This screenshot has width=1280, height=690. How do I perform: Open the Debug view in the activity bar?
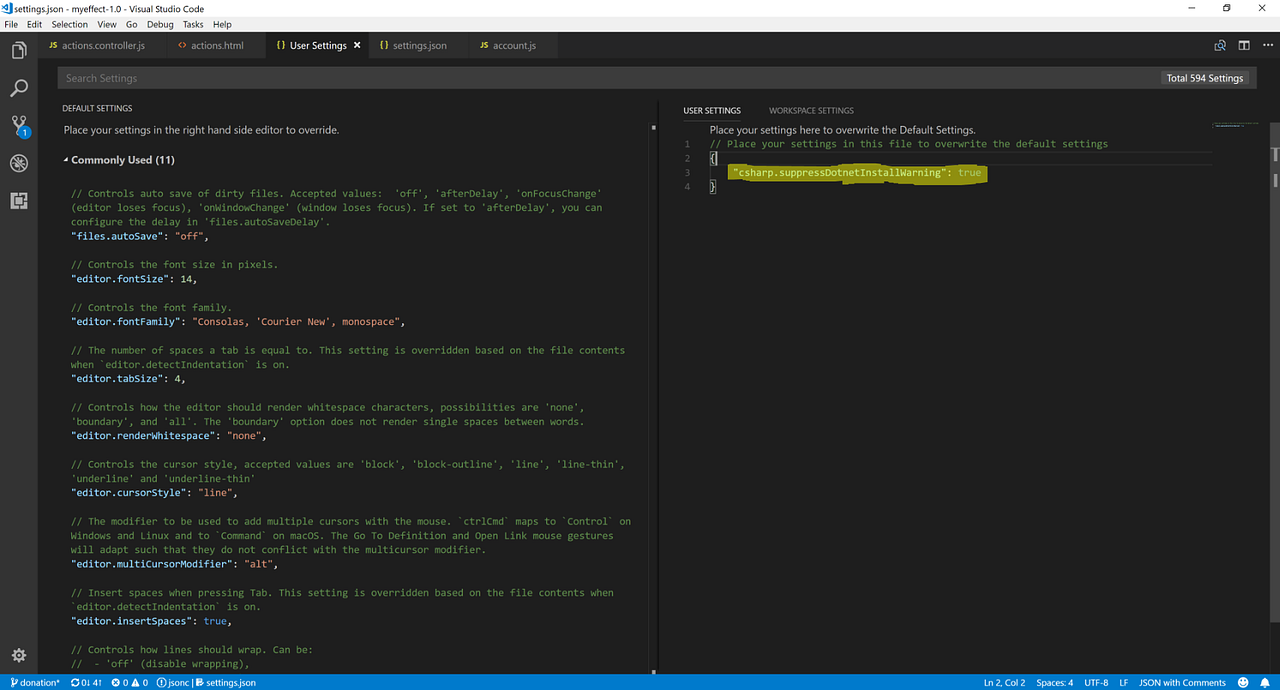point(18,163)
